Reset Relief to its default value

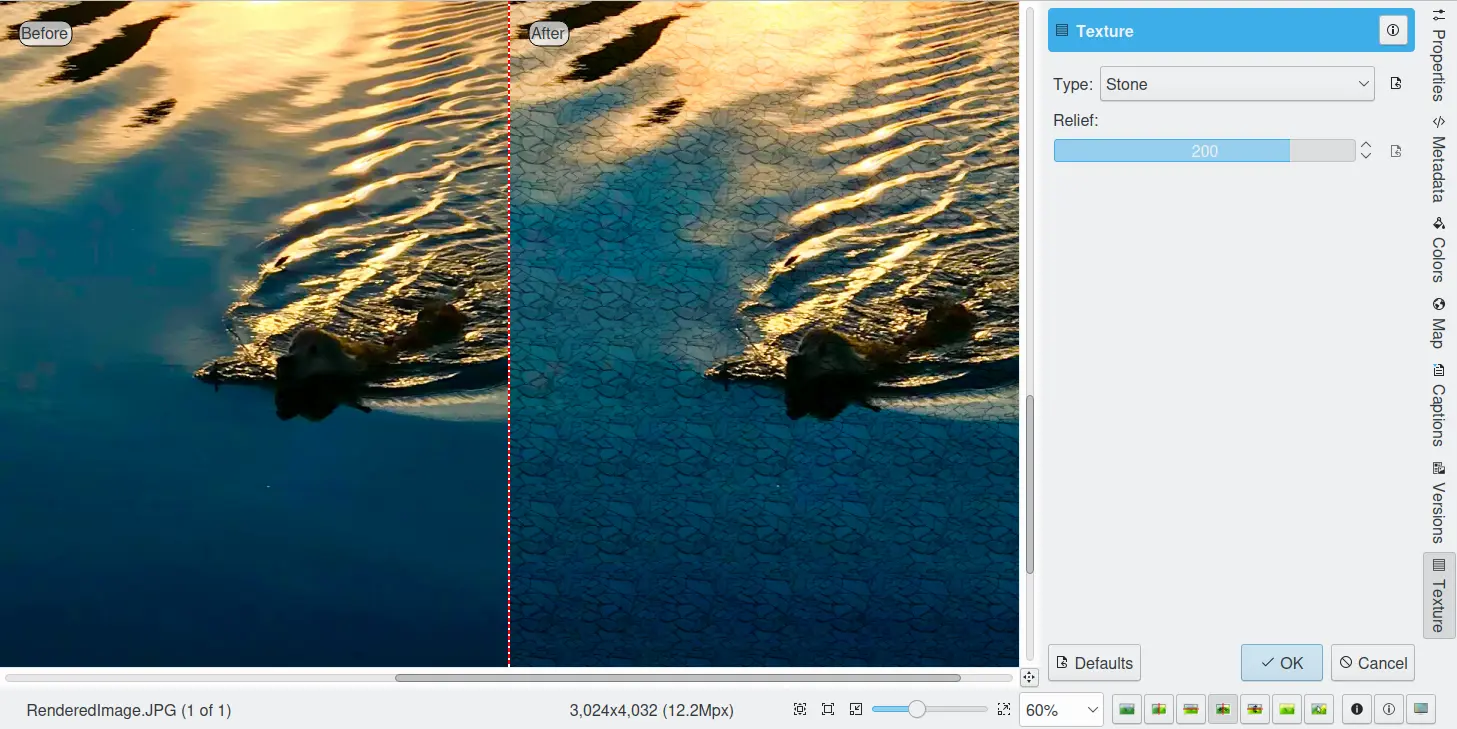[x=1396, y=151]
